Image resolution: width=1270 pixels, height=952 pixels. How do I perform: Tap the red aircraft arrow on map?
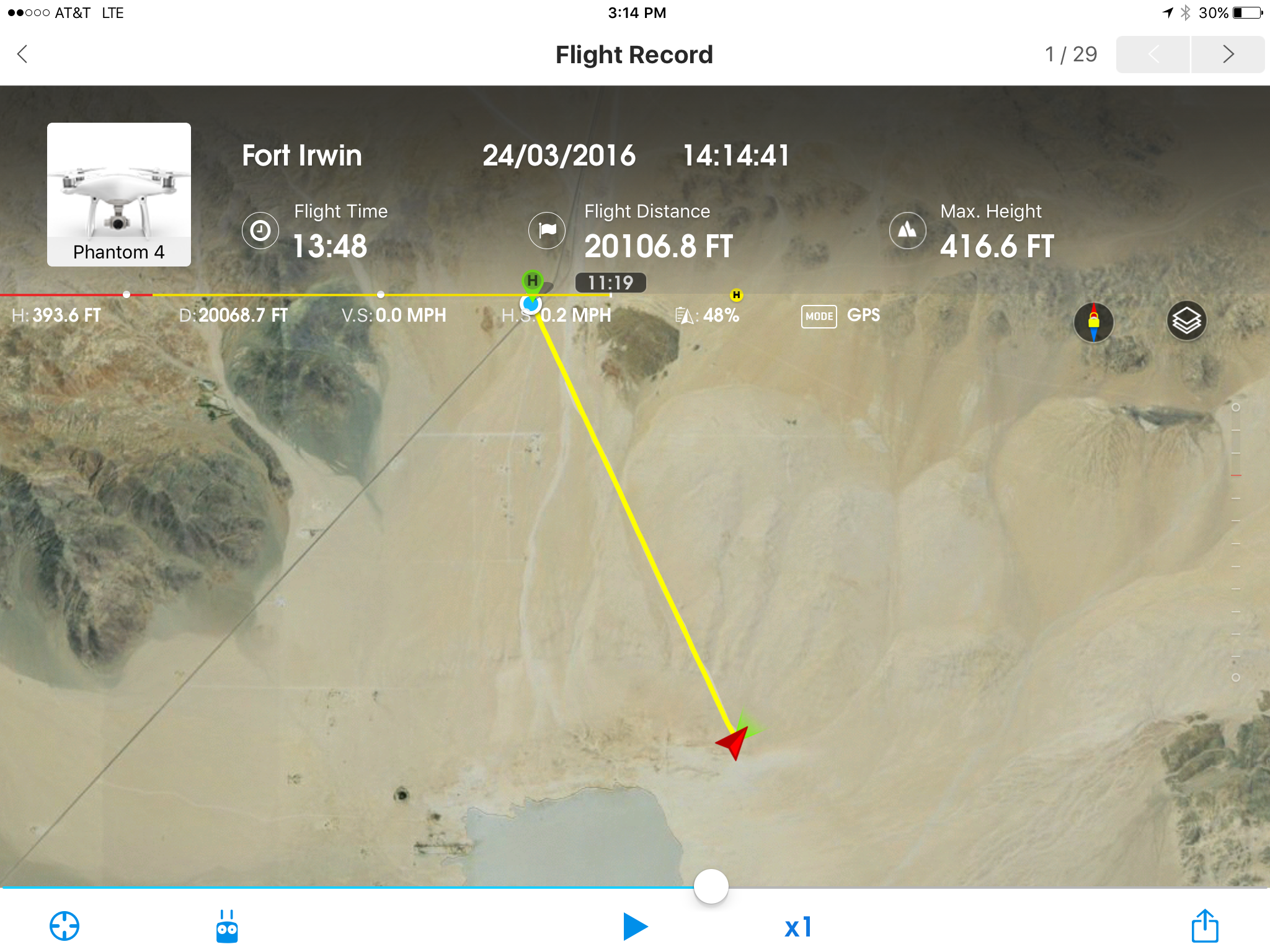click(x=733, y=743)
